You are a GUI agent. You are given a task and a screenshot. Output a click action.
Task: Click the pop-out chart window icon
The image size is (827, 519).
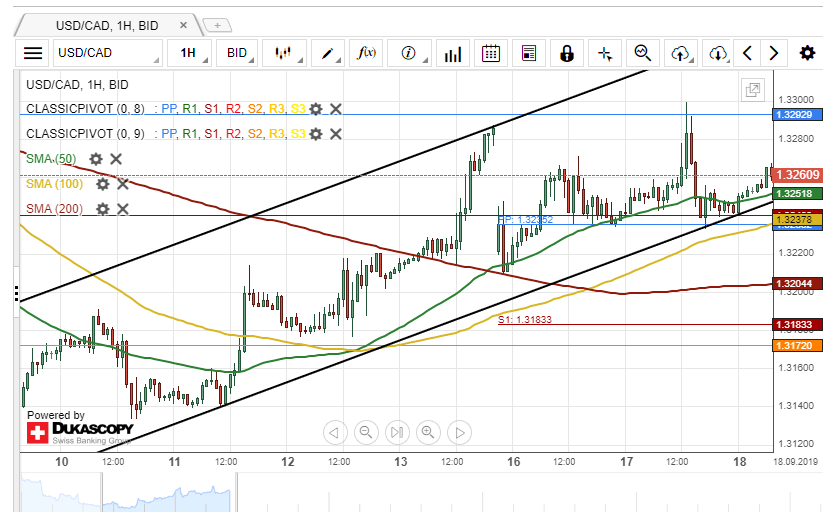[753, 90]
